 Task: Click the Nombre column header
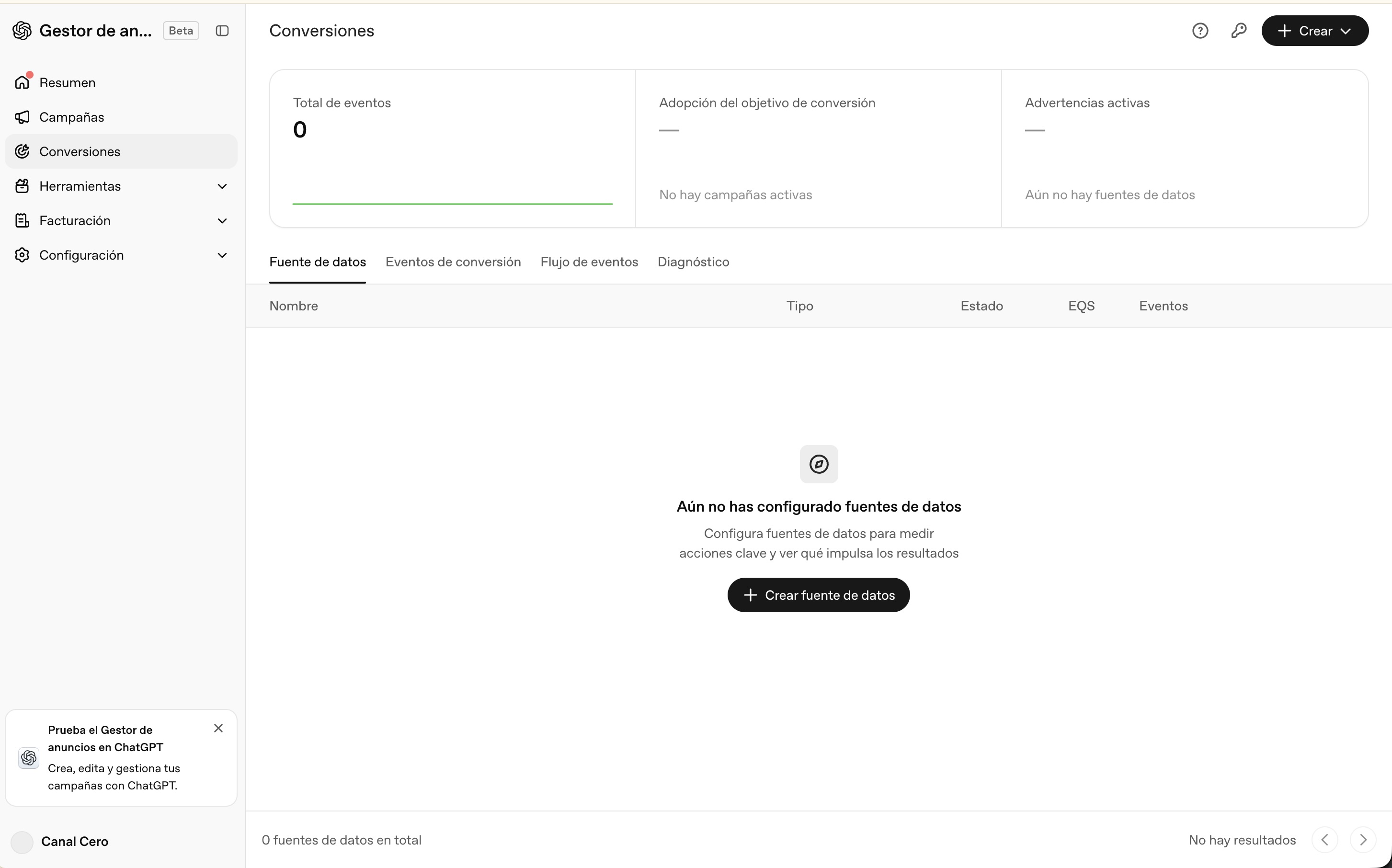293,306
